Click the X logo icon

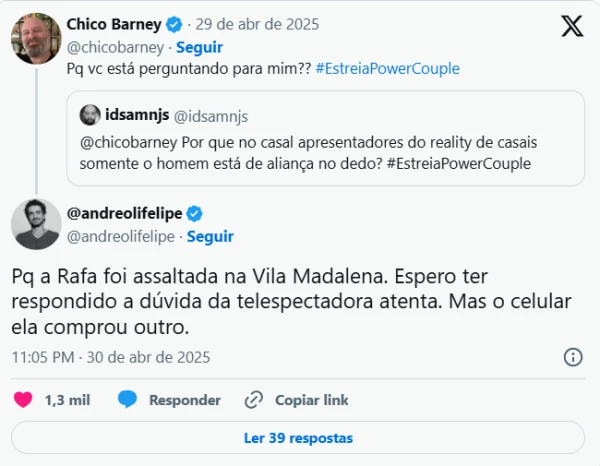pyautogui.click(x=572, y=27)
